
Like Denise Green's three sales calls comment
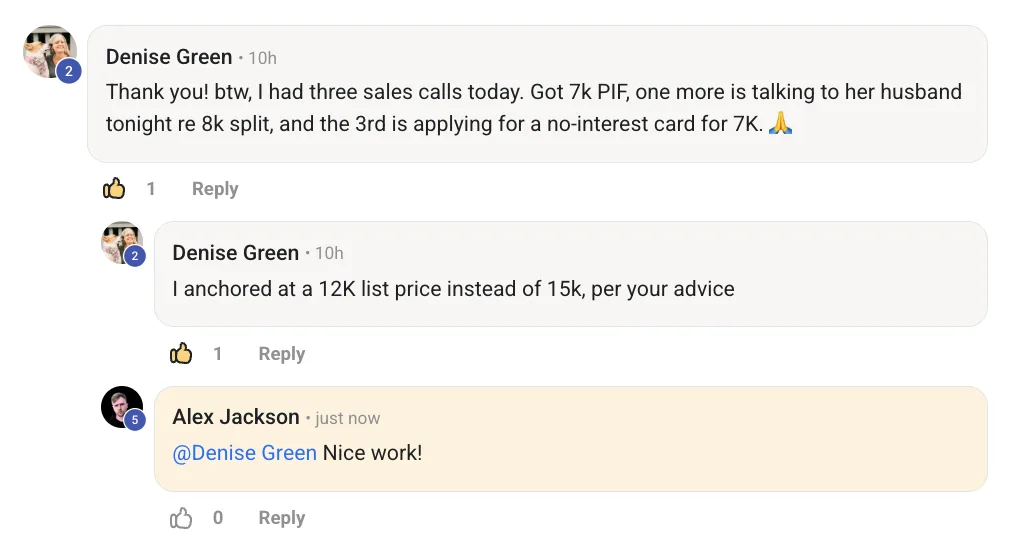point(114,189)
